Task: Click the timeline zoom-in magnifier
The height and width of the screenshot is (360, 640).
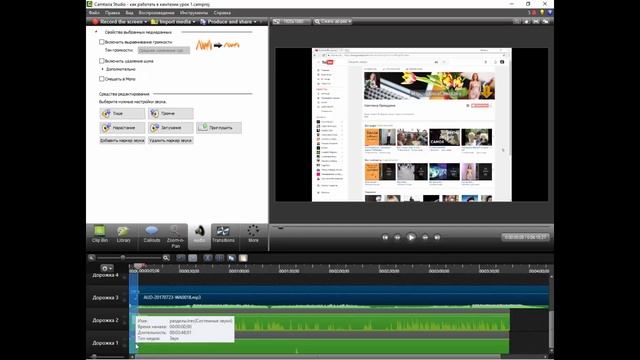Action: (166, 258)
